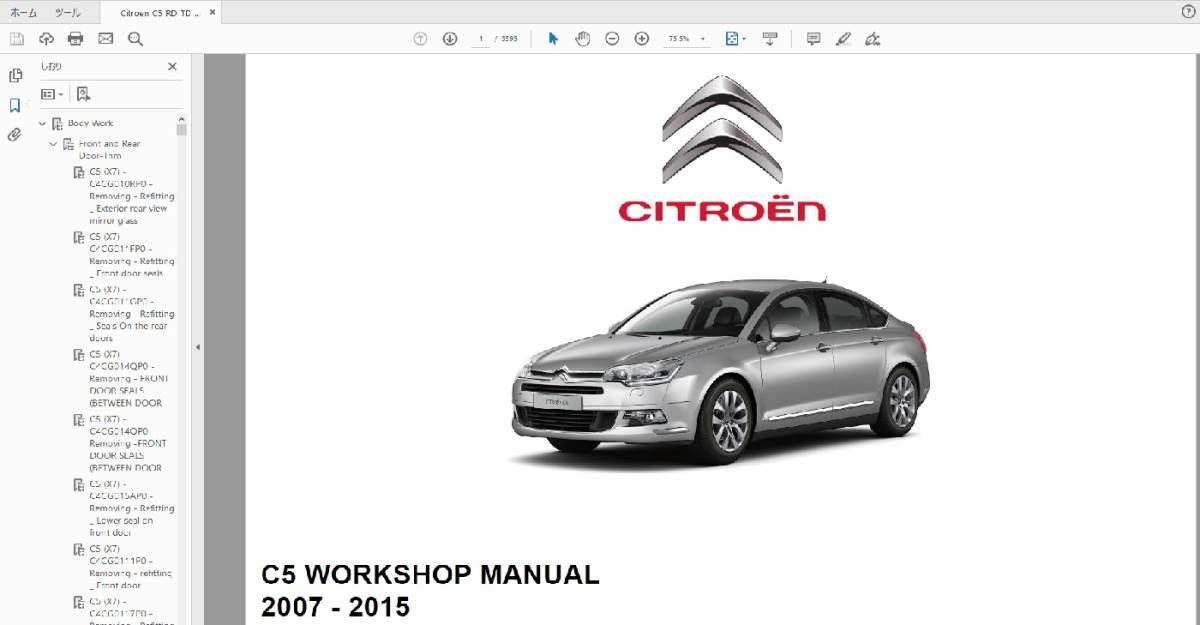This screenshot has height=625, width=1200.
Task: Click the Bookmarks panel icon in sidebar
Action: pos(15,105)
